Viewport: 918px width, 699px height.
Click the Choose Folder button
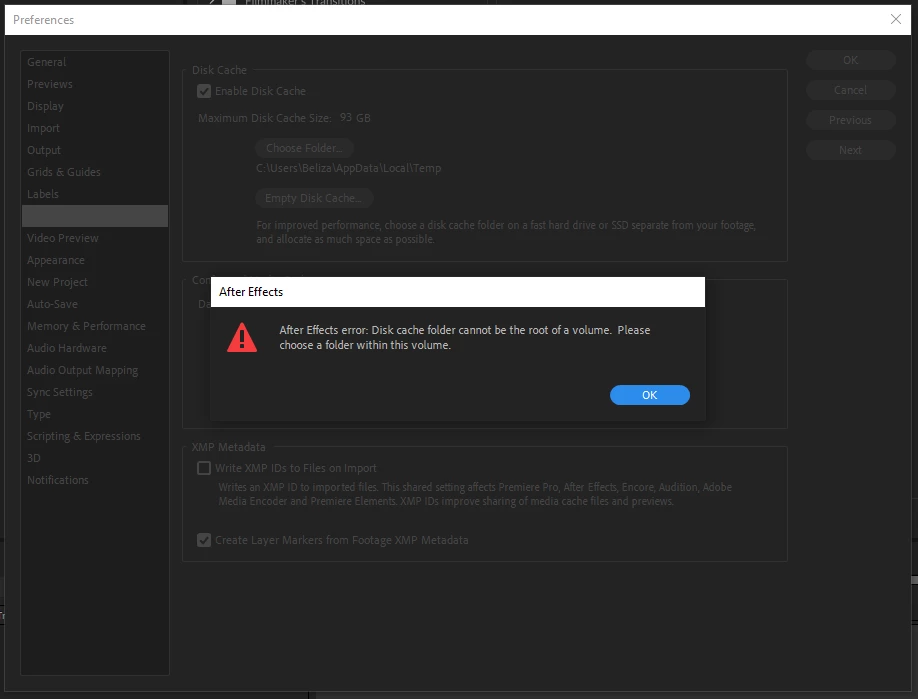304,148
